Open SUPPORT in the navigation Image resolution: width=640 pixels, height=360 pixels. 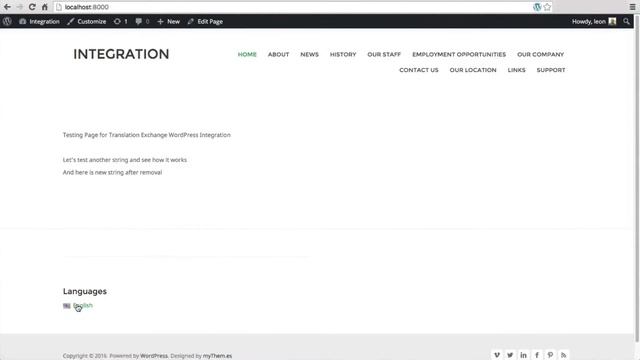coord(551,70)
